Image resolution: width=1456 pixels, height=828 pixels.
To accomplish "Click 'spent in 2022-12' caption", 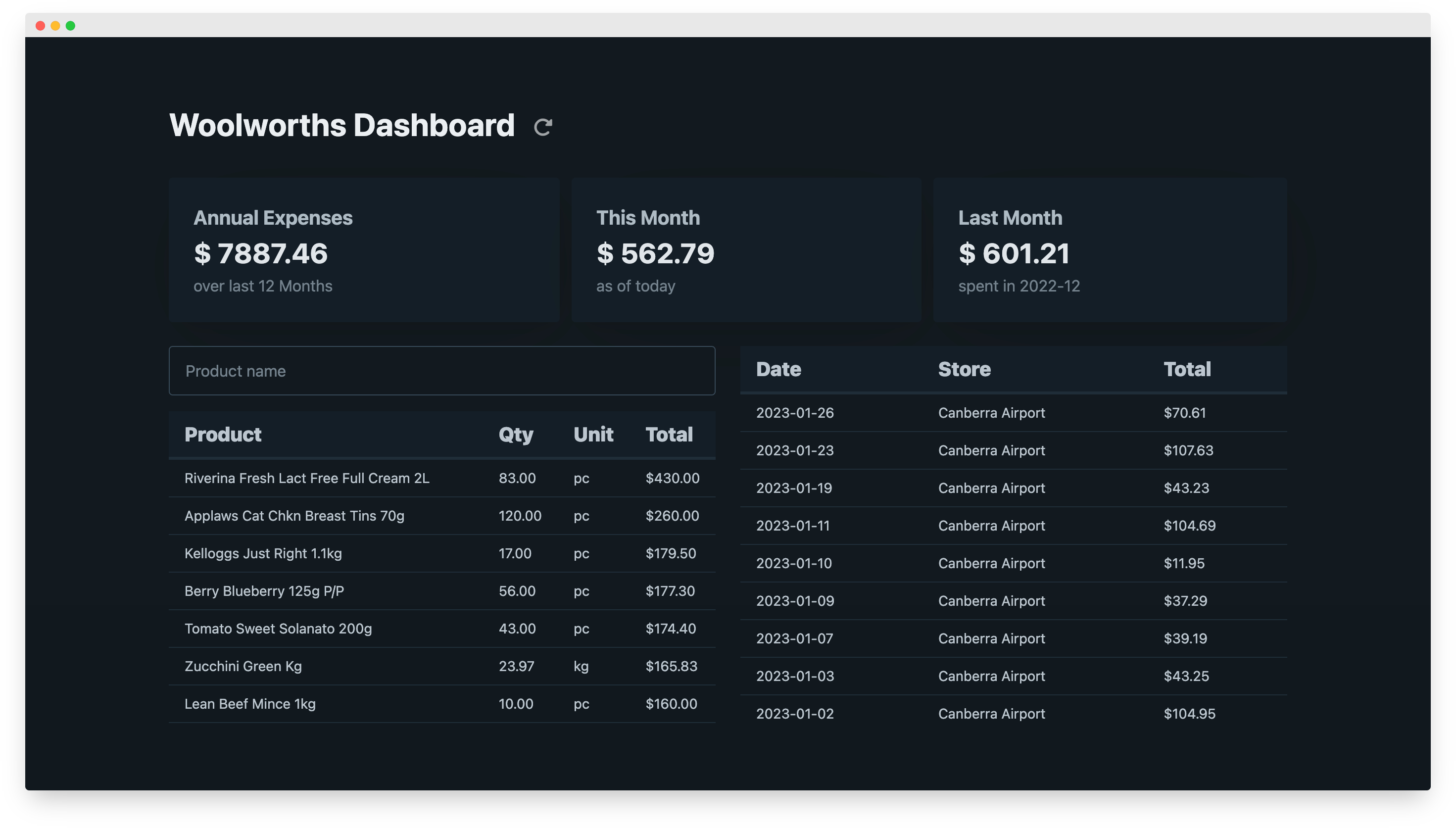I will click(x=1019, y=286).
